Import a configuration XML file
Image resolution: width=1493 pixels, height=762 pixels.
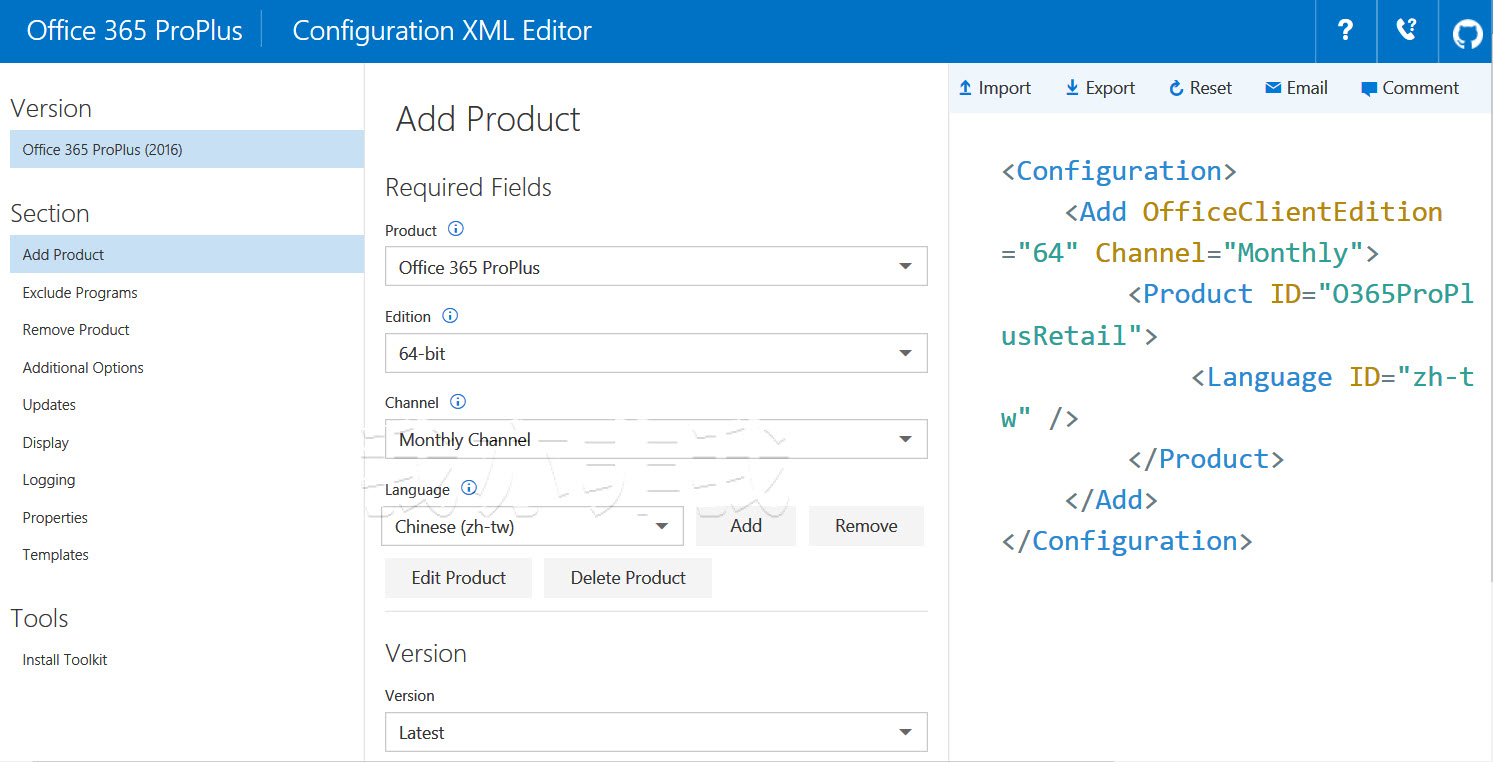(995, 88)
